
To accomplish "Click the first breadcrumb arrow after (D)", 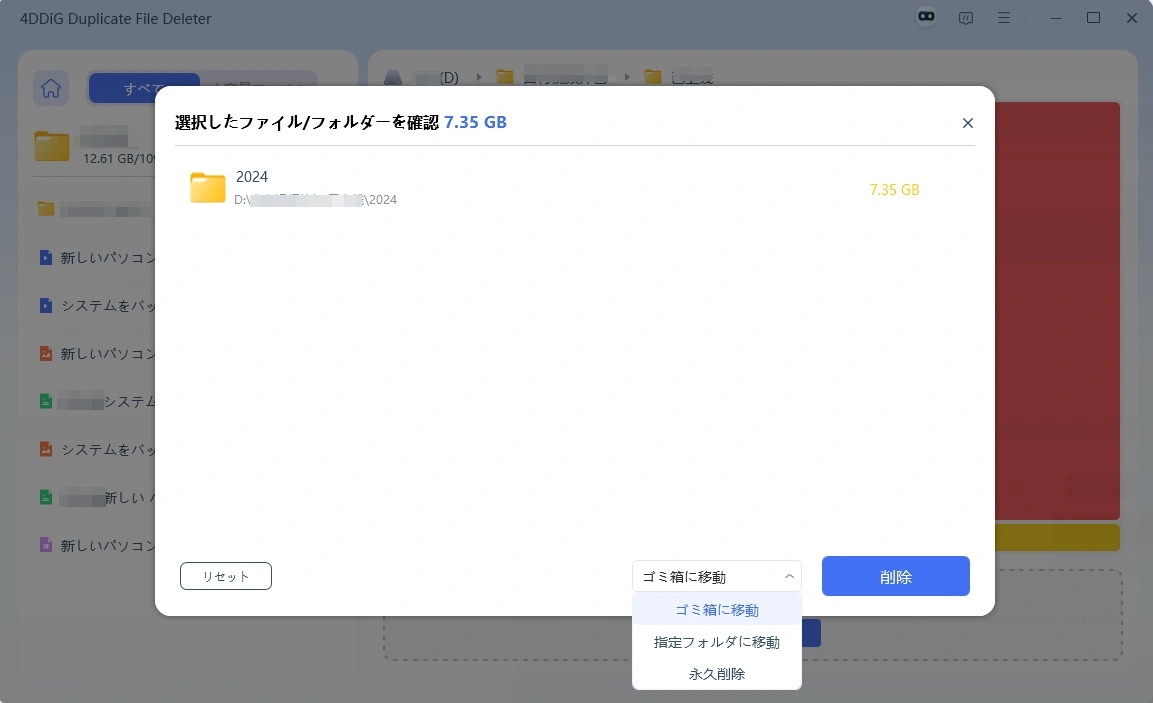I will (x=479, y=76).
